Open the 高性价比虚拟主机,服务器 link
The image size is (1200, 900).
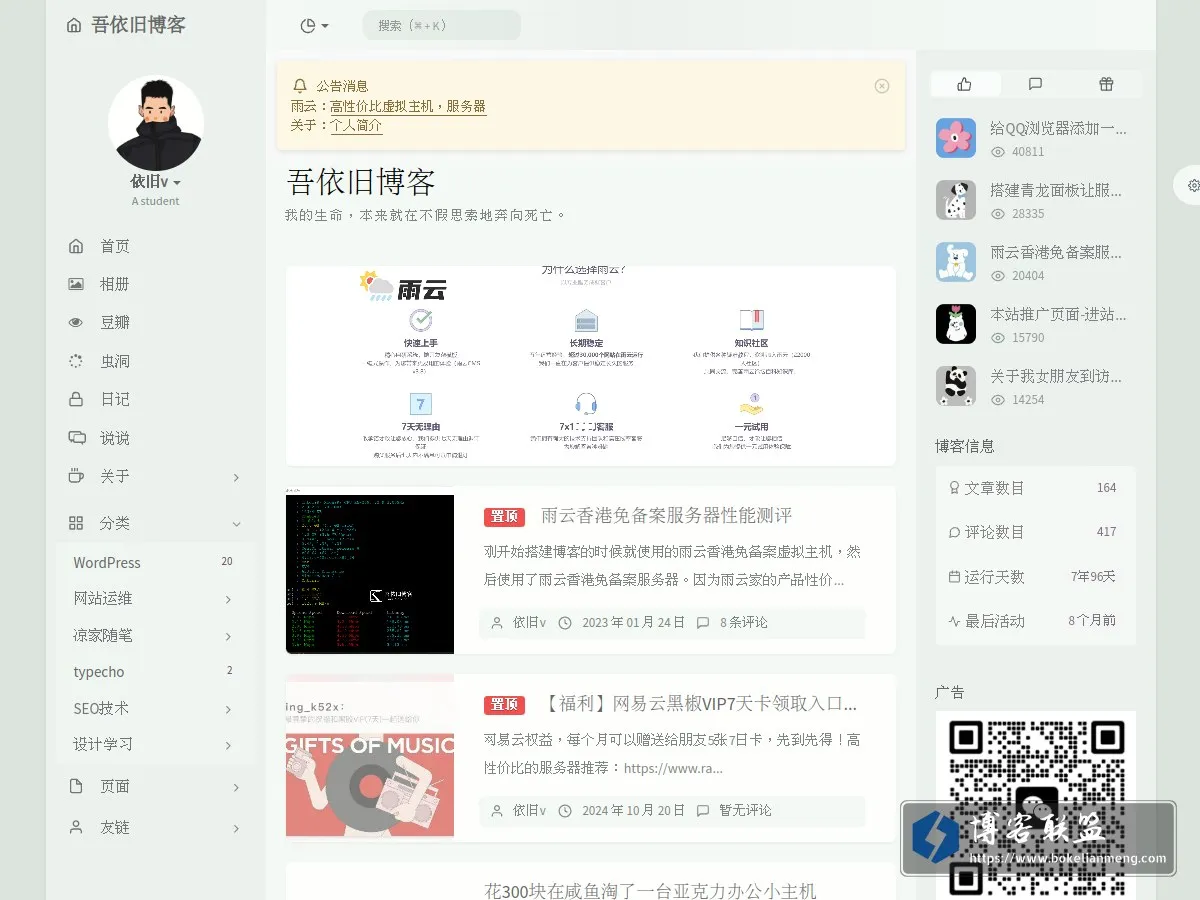point(408,106)
